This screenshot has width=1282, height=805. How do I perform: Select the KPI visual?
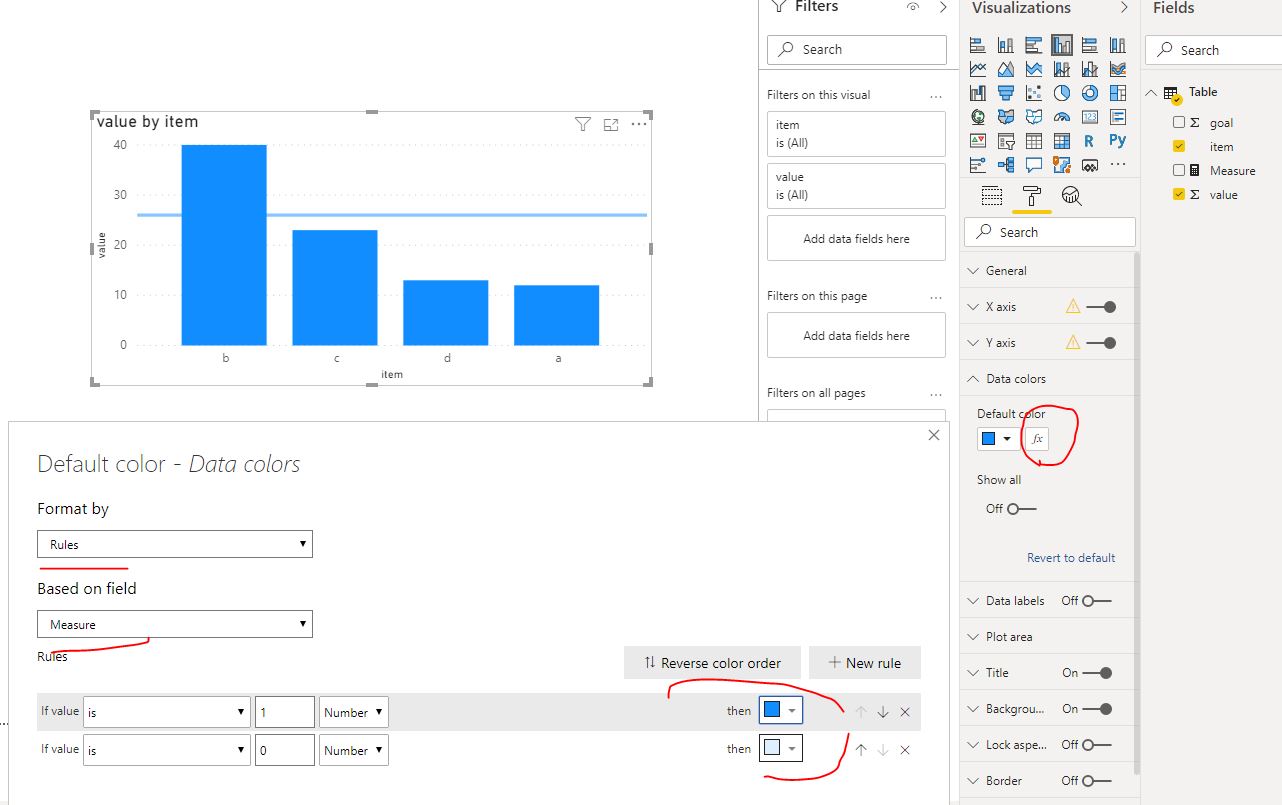[978, 141]
